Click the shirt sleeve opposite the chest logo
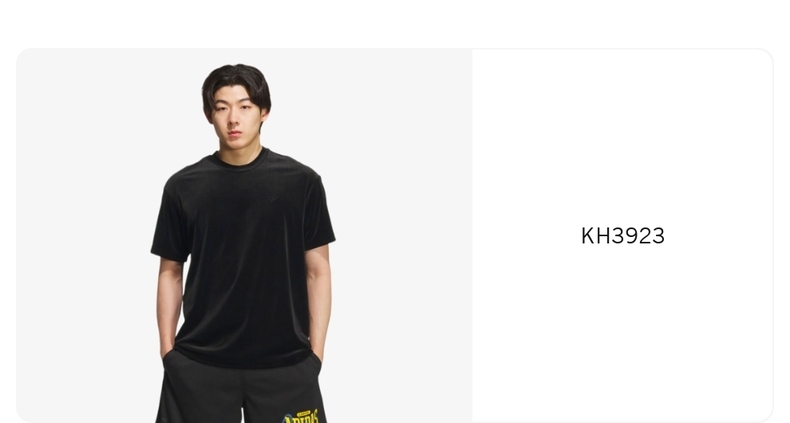The height and width of the screenshot is (423, 790). (170, 222)
